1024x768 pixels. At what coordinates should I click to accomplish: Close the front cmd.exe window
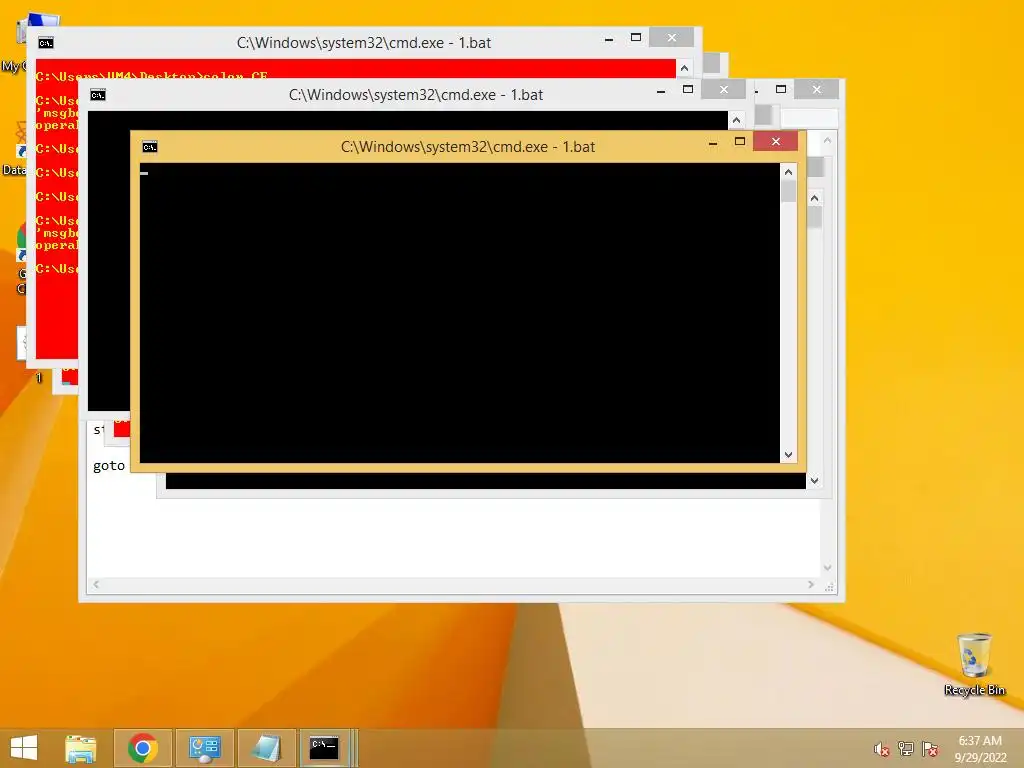(x=775, y=142)
